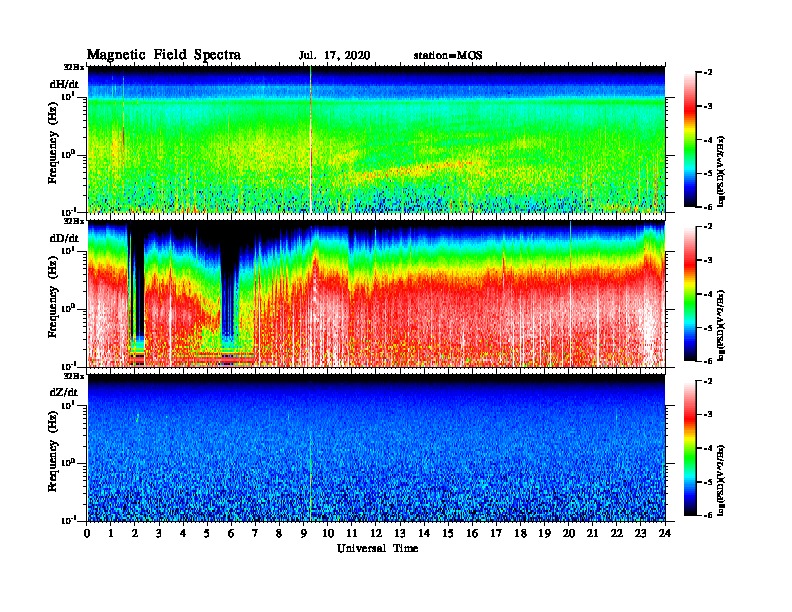Viewport: 792px width, 612px height.
Task: Click the color bar beside the dZ/dt spectrogram
Action: (x=690, y=448)
